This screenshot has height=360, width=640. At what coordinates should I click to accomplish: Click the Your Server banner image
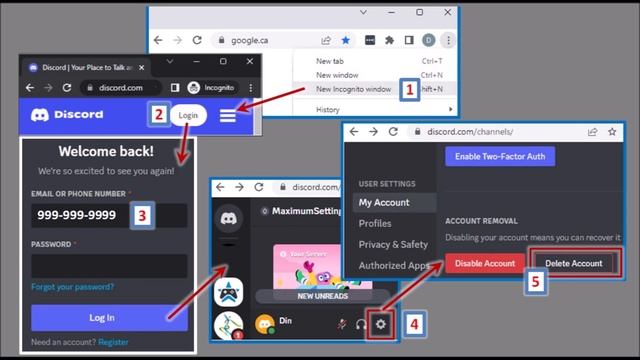307,267
